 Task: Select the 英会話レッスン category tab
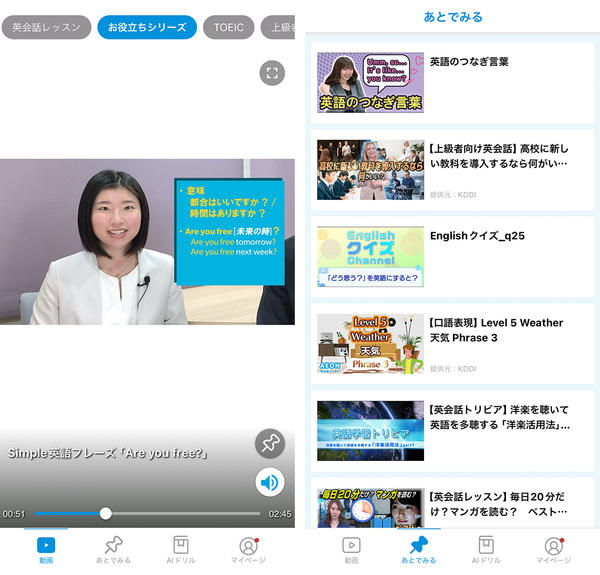pyautogui.click(x=46, y=27)
